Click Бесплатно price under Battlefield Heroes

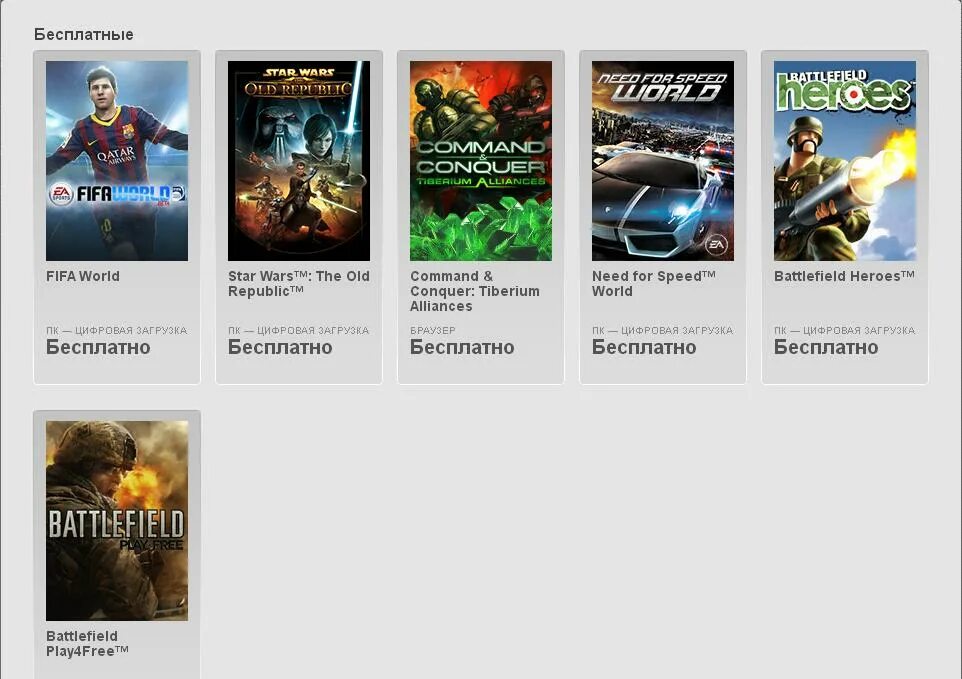(x=826, y=347)
